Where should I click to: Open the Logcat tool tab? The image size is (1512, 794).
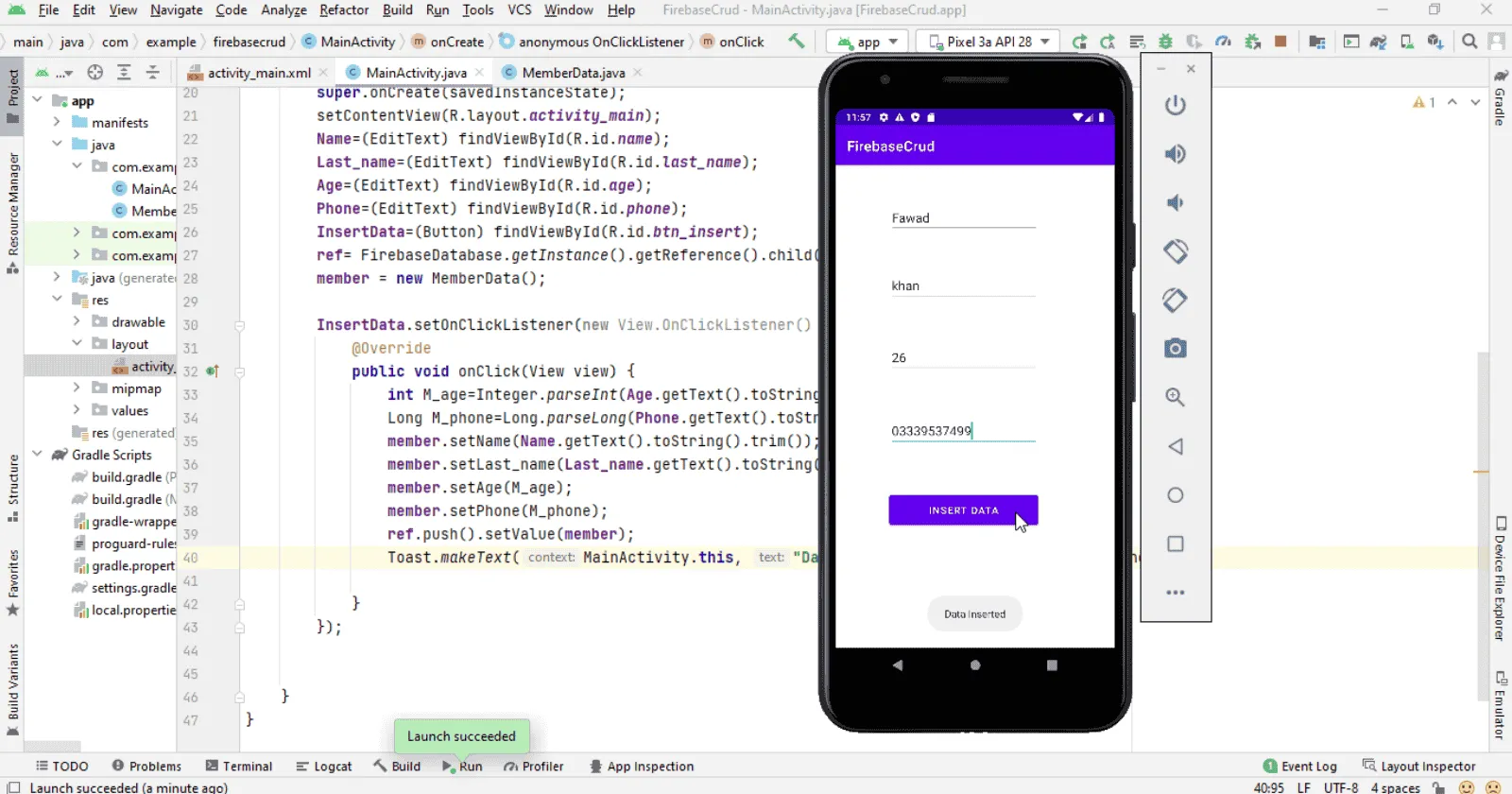pyautogui.click(x=324, y=767)
